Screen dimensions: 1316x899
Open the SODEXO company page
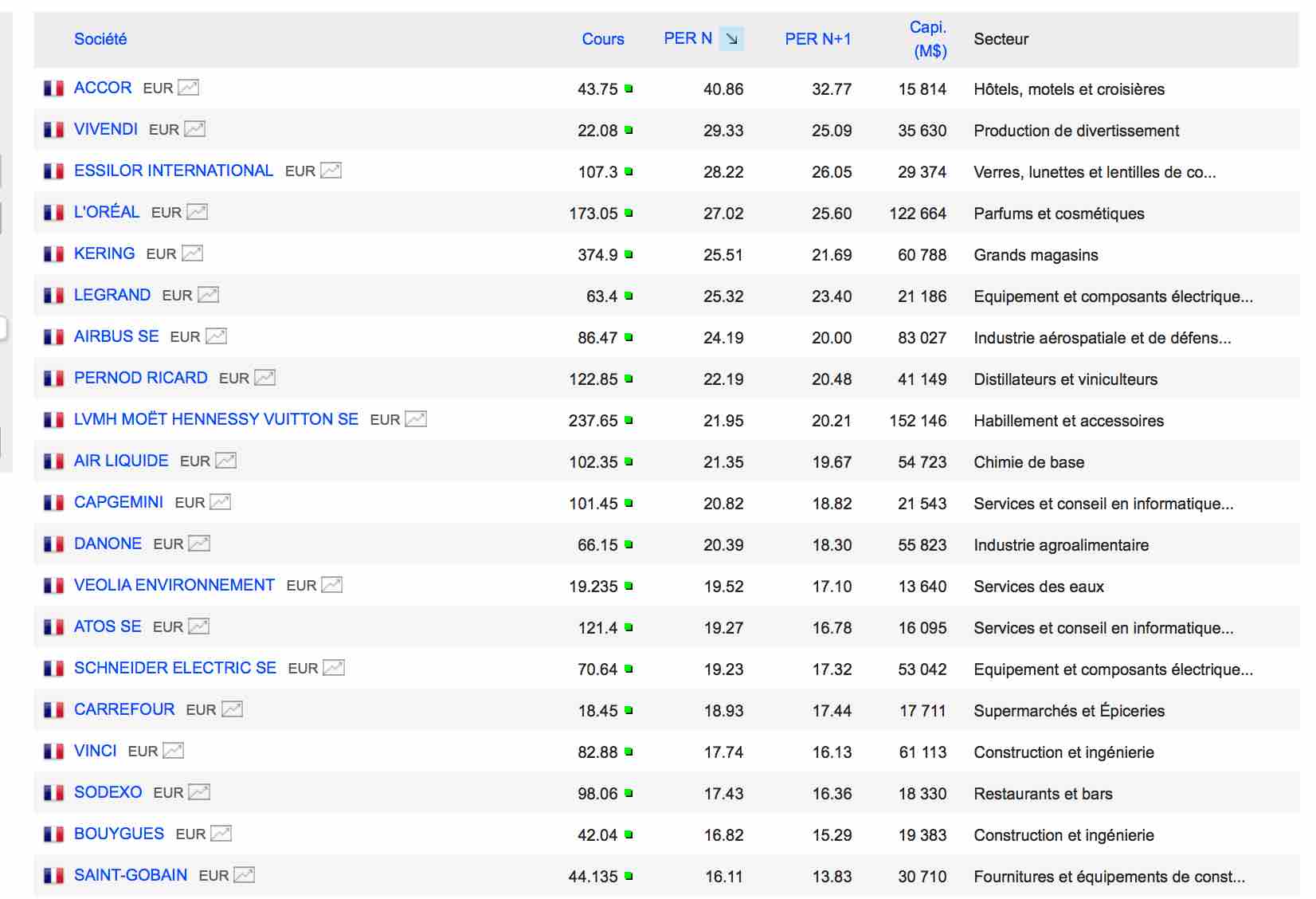[x=108, y=792]
